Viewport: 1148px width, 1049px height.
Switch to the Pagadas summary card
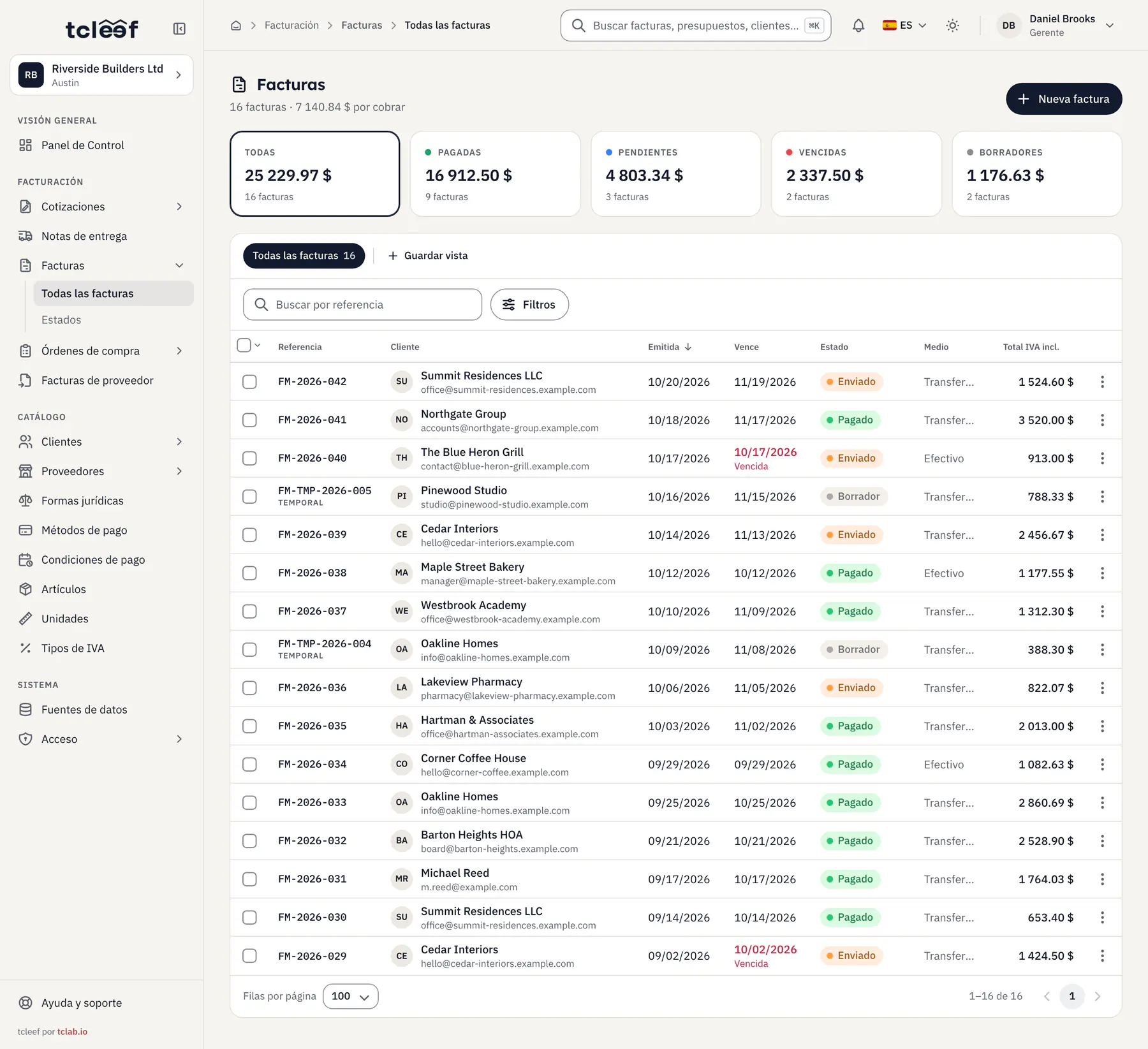pyautogui.click(x=496, y=174)
